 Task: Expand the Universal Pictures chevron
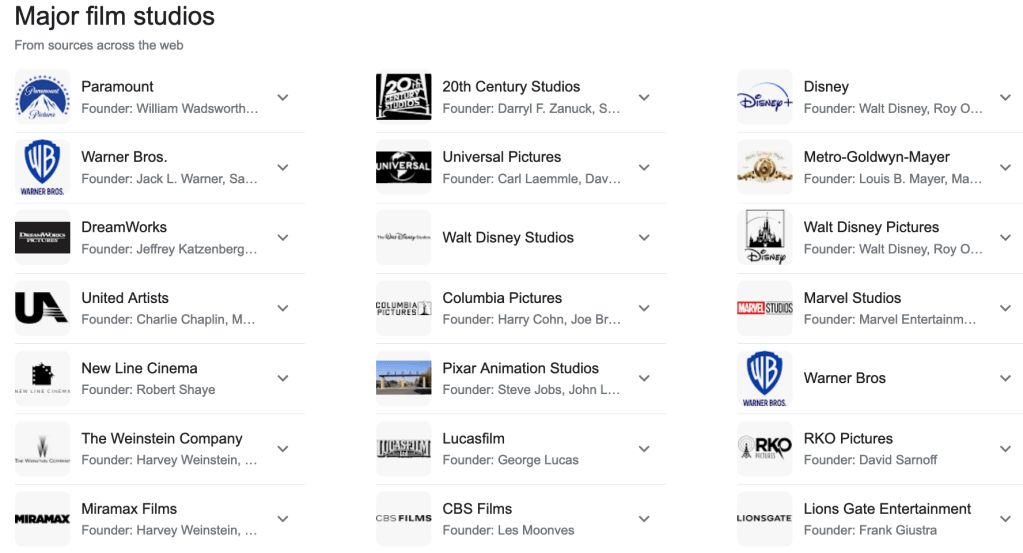pos(644,167)
